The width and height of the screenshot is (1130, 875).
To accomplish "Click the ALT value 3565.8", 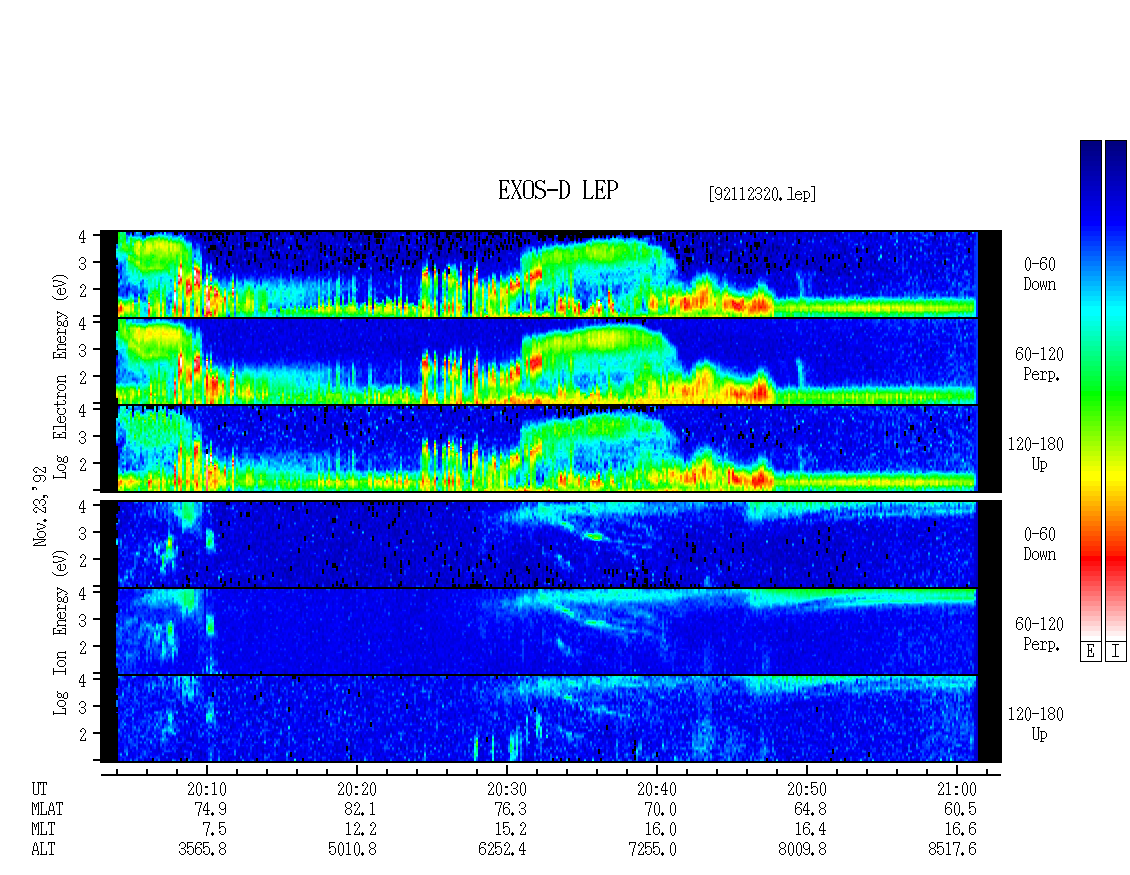I will pyautogui.click(x=203, y=850).
